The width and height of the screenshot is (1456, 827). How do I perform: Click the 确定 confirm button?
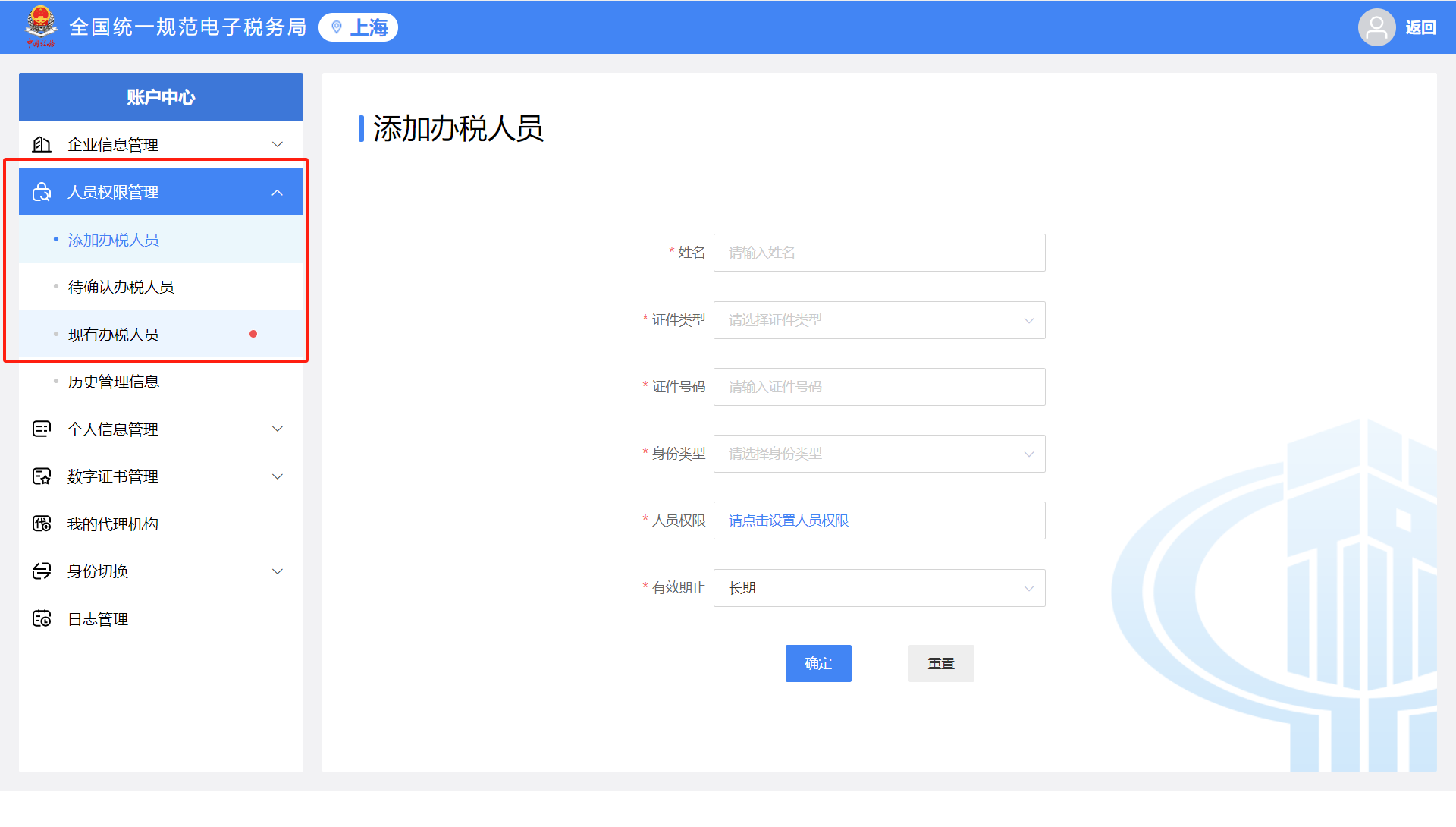[x=818, y=663]
